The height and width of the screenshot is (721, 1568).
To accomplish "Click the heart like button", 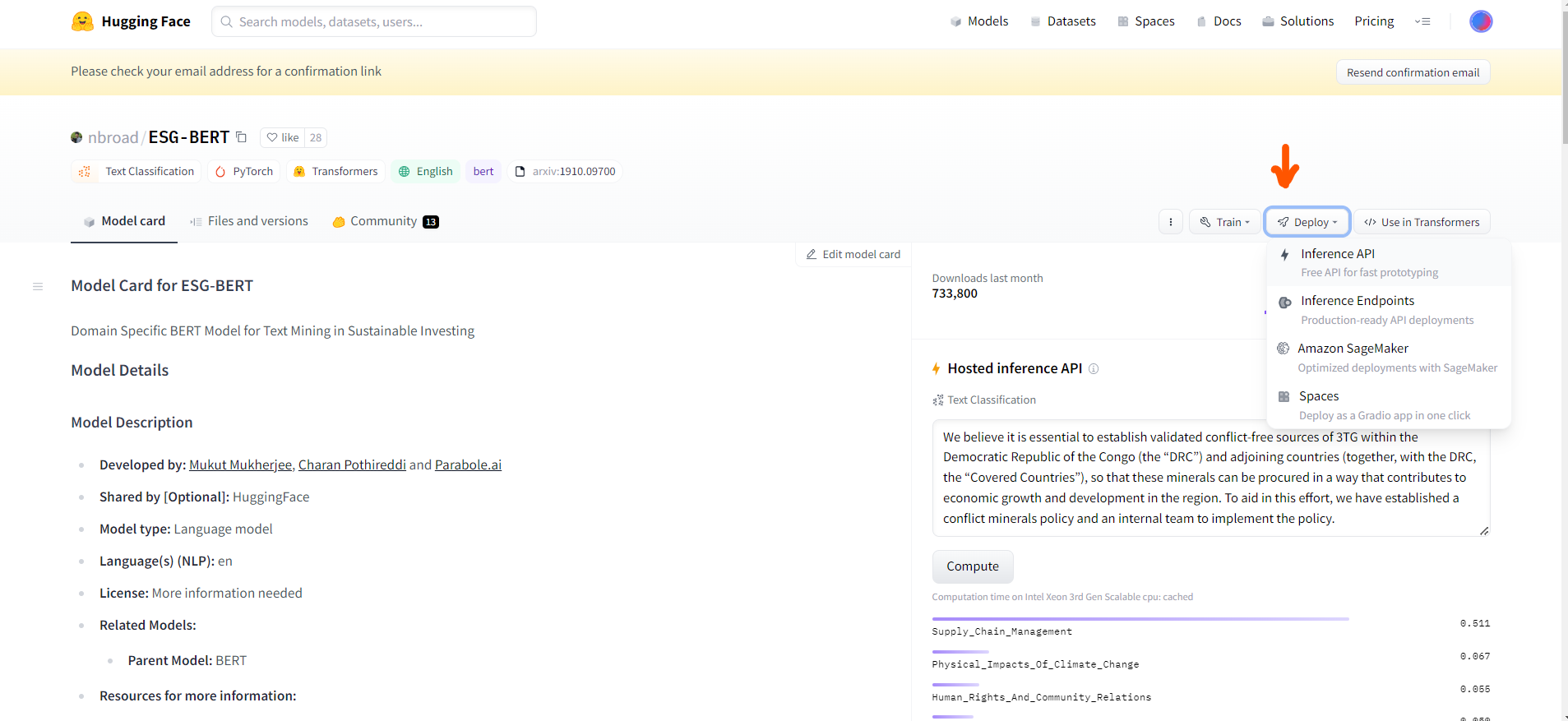I will [283, 137].
